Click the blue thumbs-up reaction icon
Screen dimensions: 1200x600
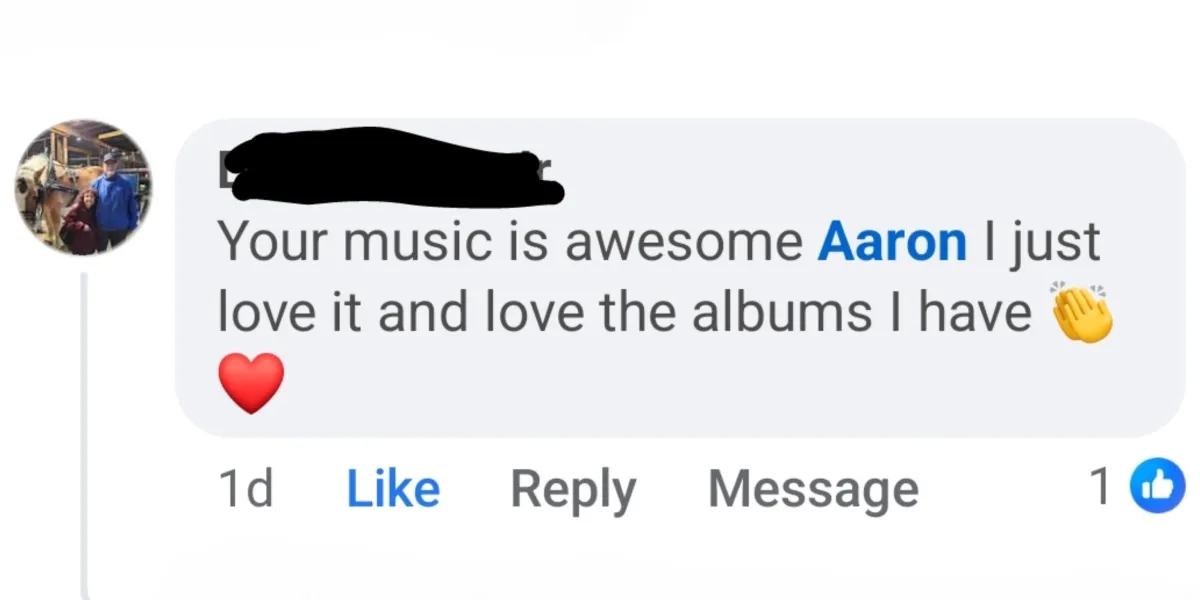(1155, 488)
